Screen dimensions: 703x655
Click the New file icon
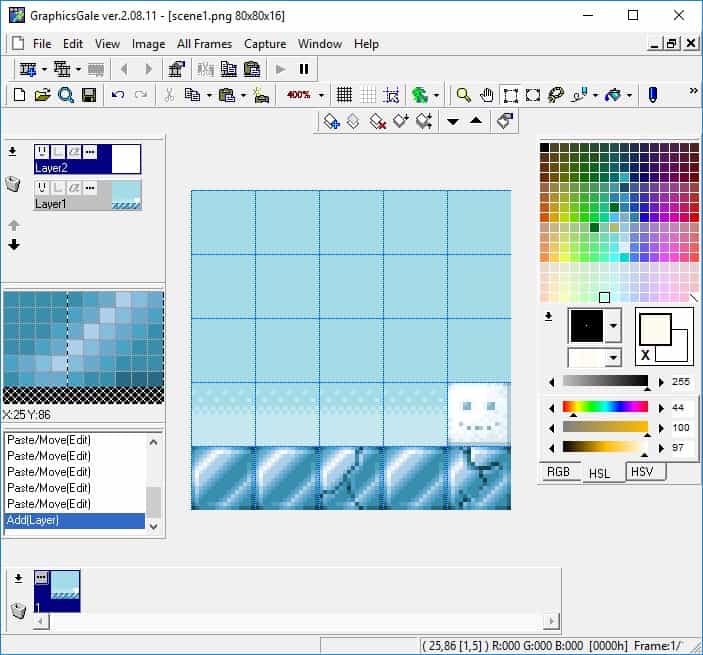pos(19,95)
